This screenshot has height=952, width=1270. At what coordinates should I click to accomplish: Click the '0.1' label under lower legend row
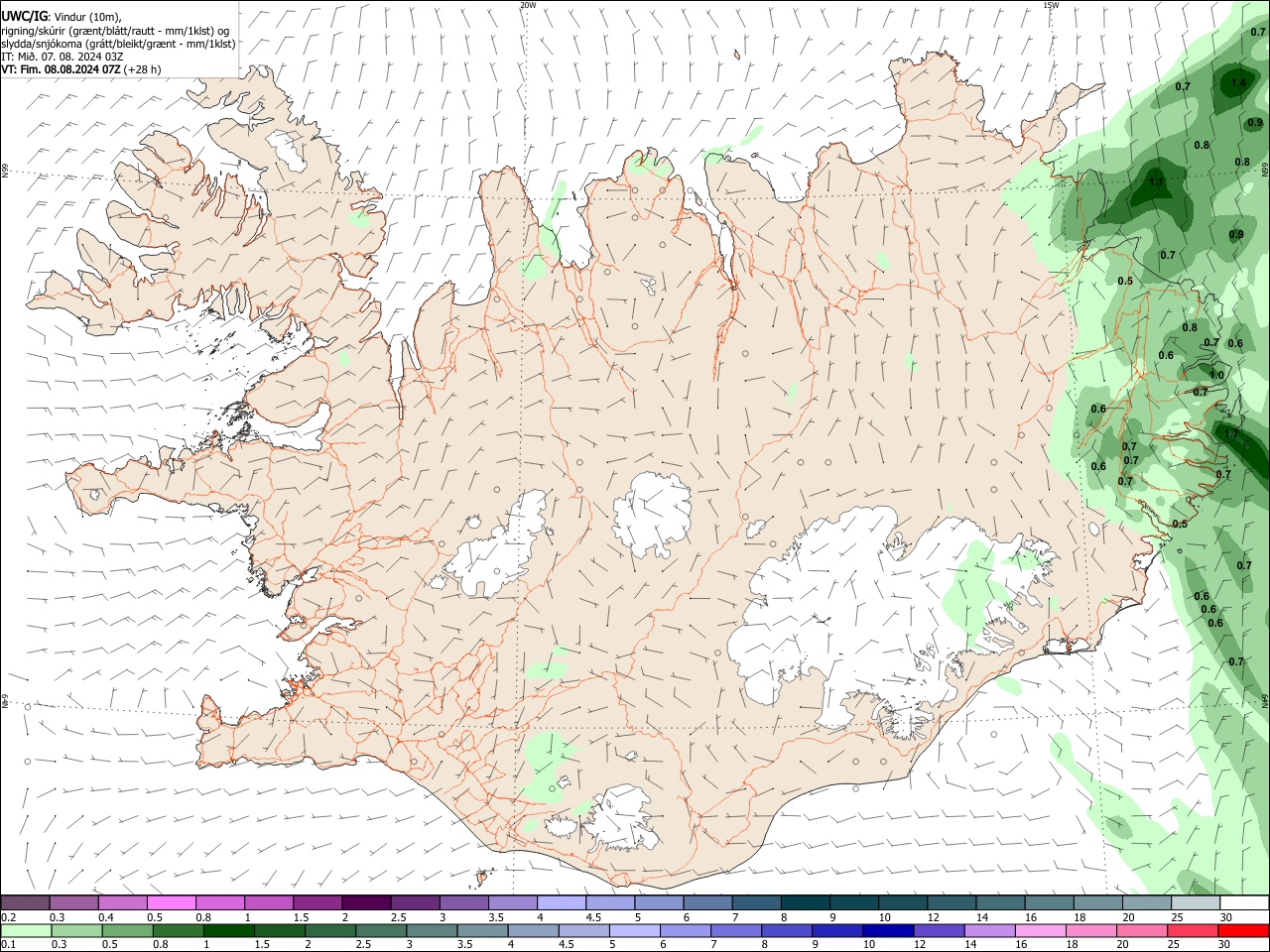point(8,945)
